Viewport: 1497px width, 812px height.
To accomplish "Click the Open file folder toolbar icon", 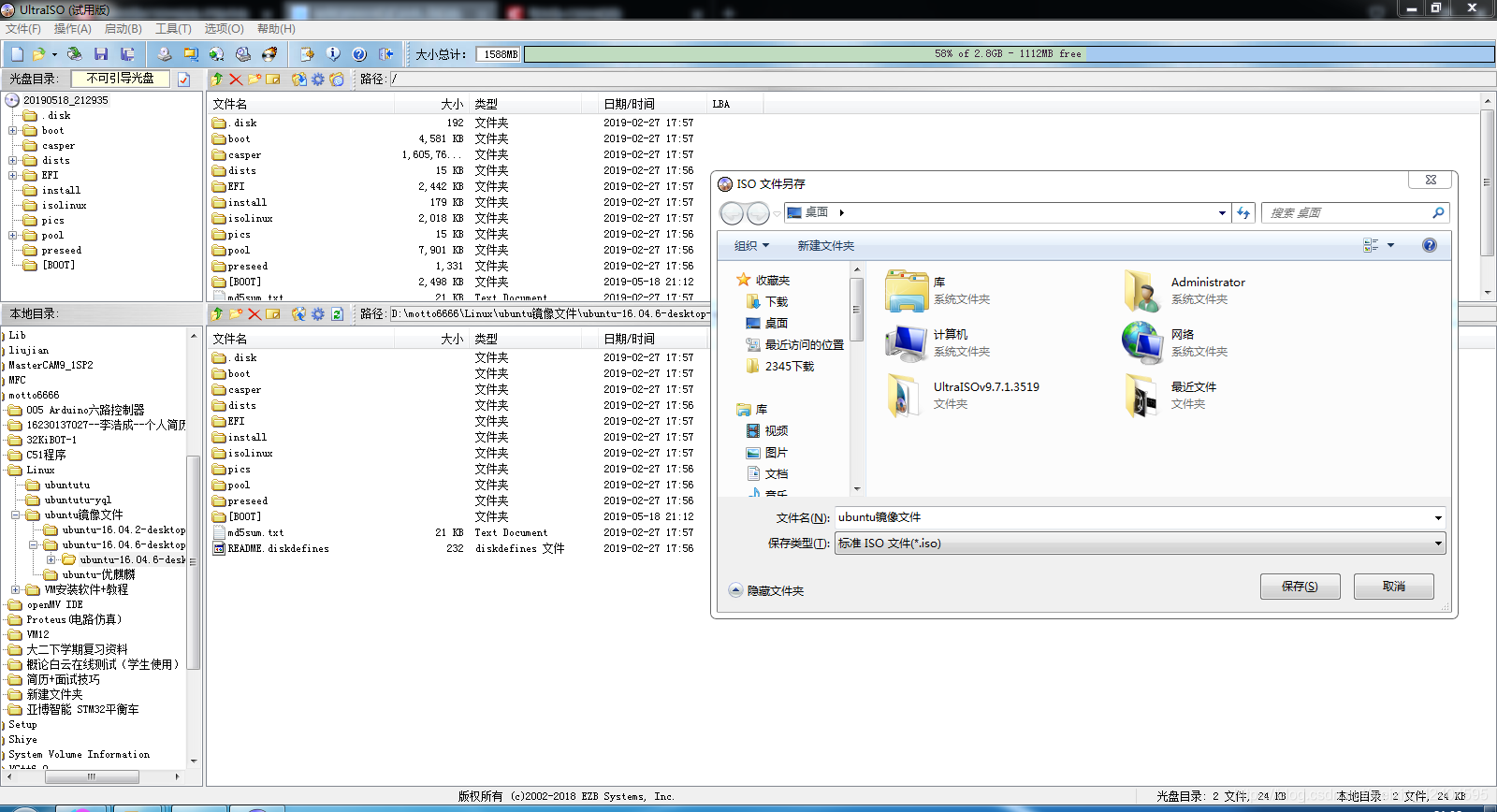I will pyautogui.click(x=38, y=54).
